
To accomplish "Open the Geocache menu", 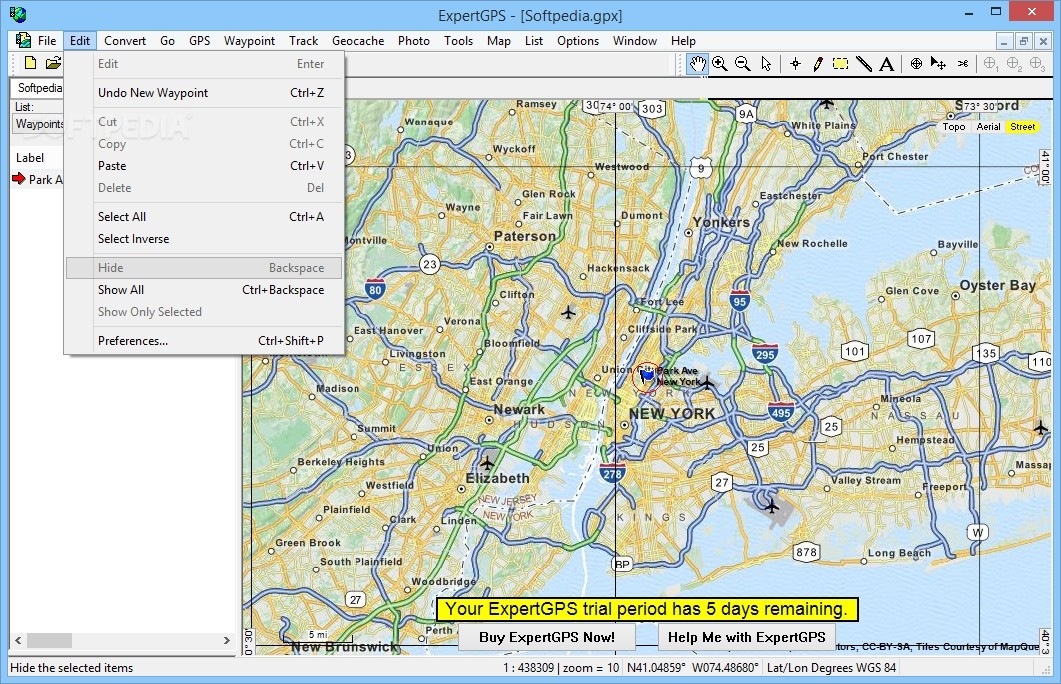I will pos(358,41).
